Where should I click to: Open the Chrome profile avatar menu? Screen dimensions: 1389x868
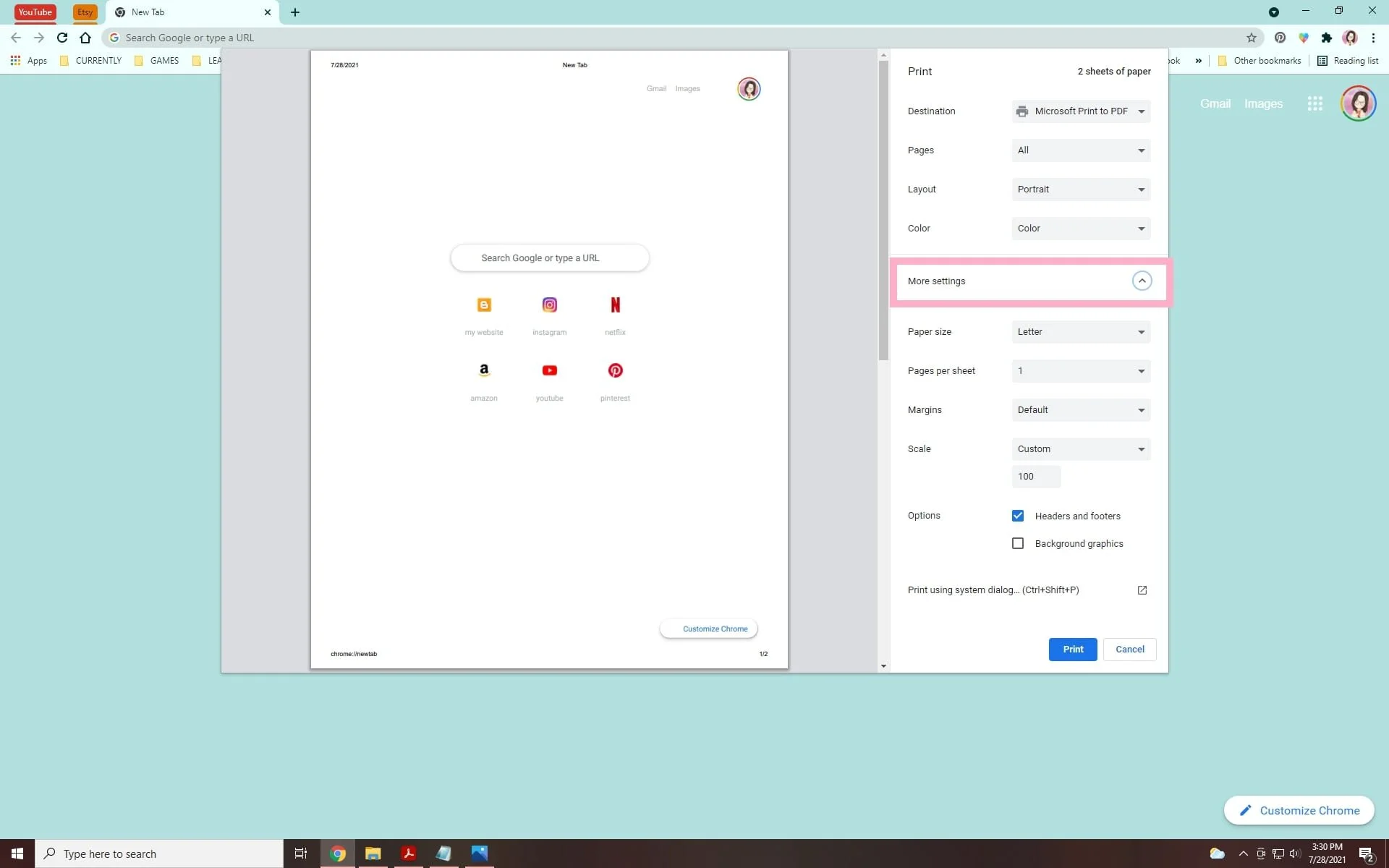click(1350, 38)
